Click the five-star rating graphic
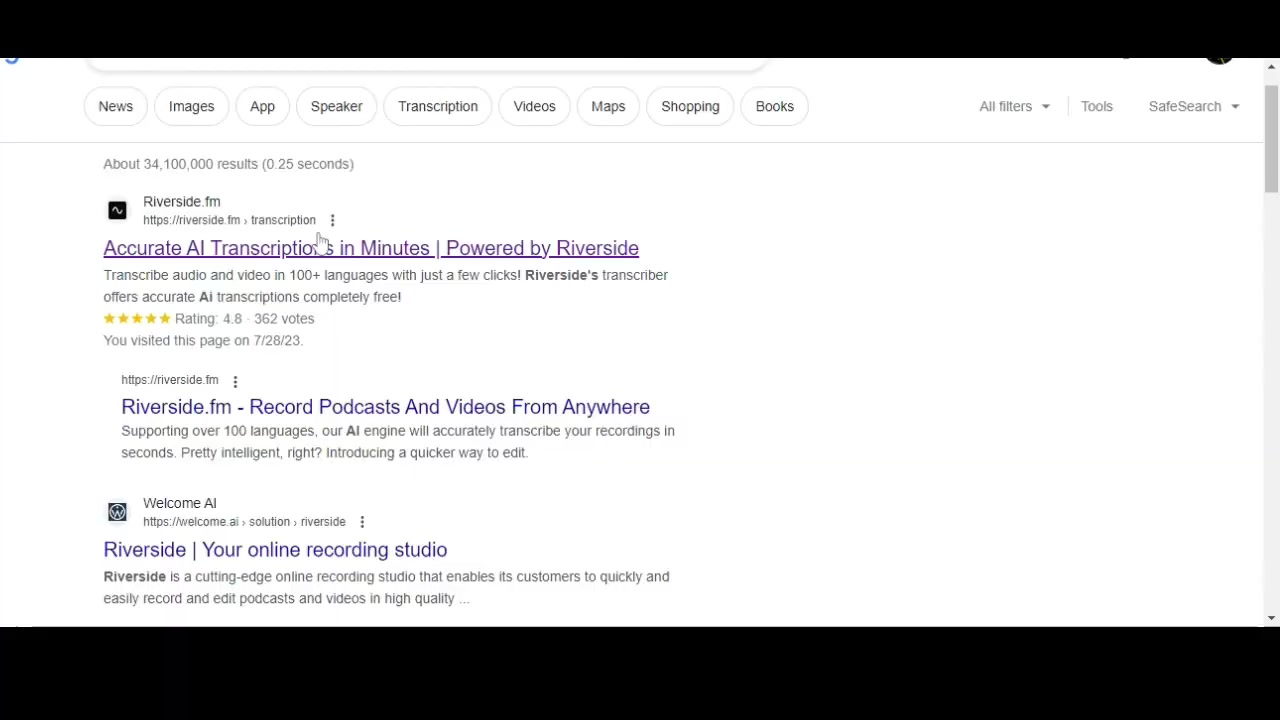Image resolution: width=1280 pixels, height=720 pixels. coord(137,319)
